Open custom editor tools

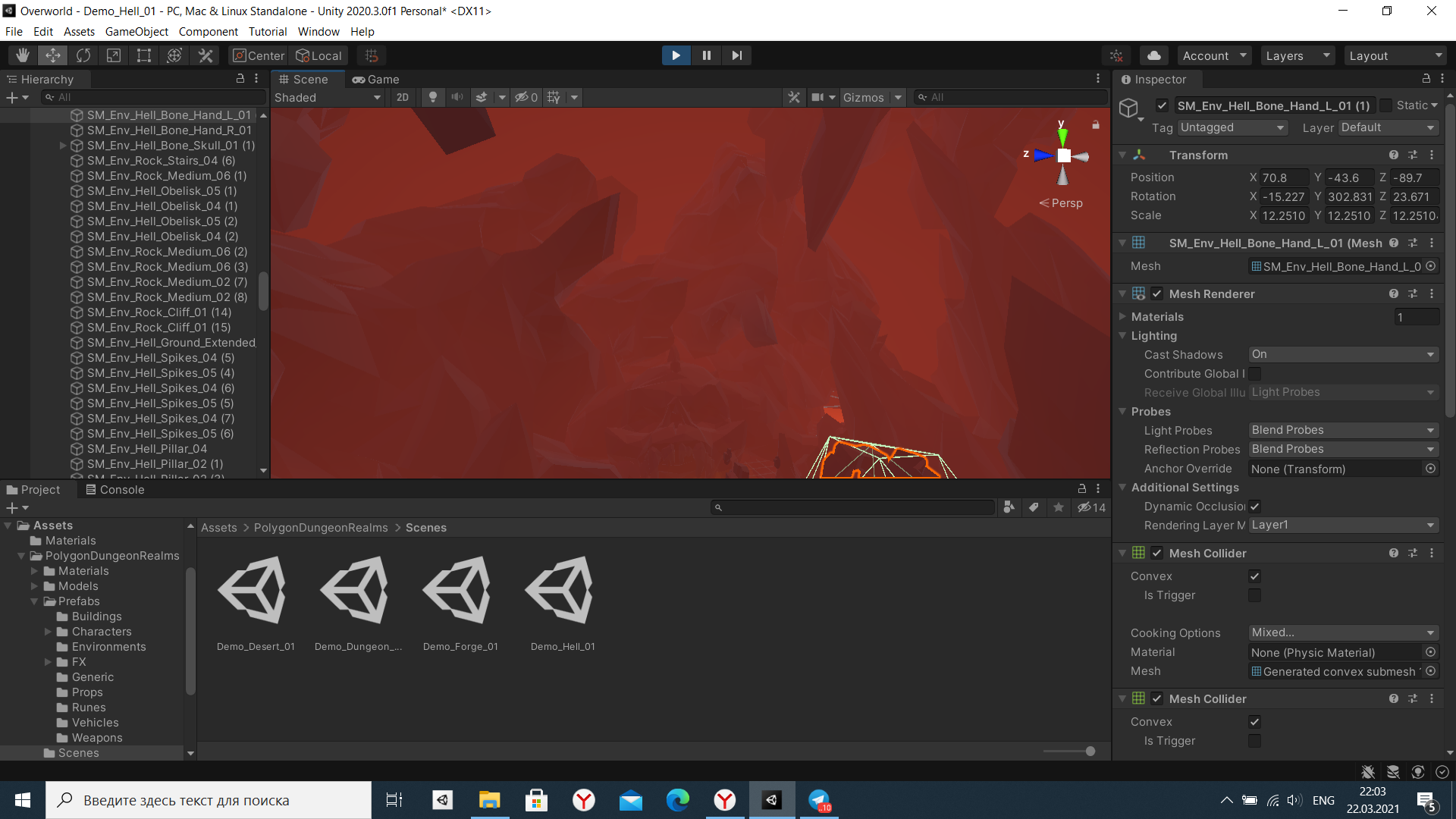pyautogui.click(x=206, y=55)
